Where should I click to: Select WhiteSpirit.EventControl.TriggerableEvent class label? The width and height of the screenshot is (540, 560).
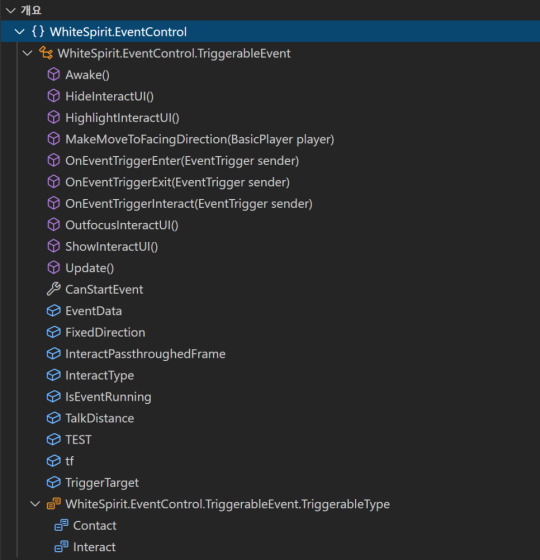point(174,54)
